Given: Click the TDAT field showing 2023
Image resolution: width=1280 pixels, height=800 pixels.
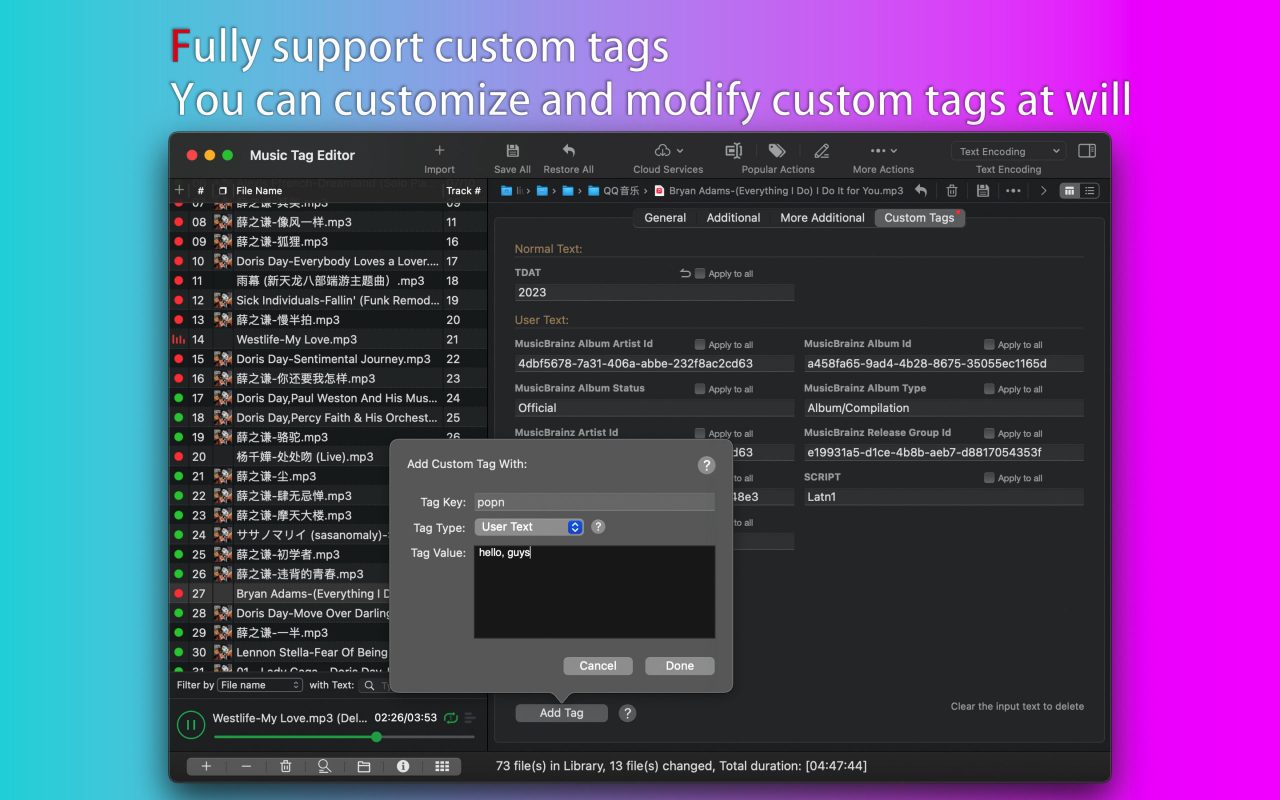Looking at the screenshot, I should (654, 293).
